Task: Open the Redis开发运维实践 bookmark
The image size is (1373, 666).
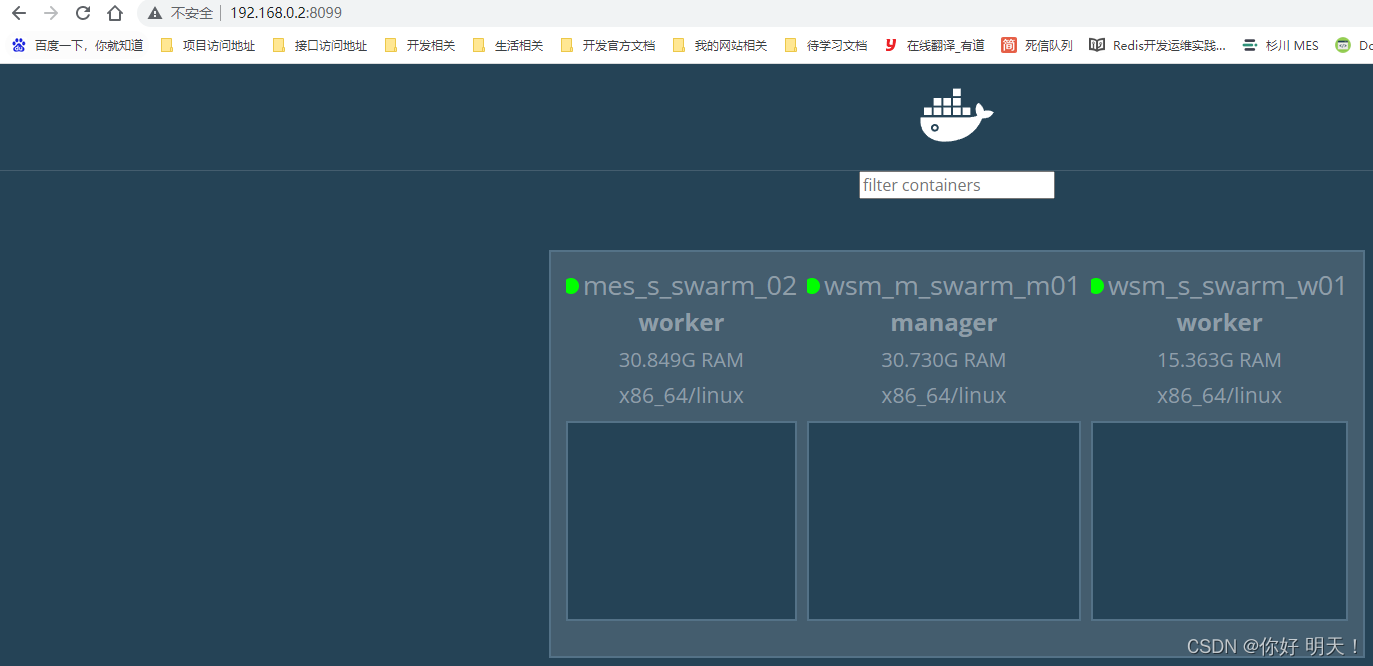Action: [x=1157, y=45]
